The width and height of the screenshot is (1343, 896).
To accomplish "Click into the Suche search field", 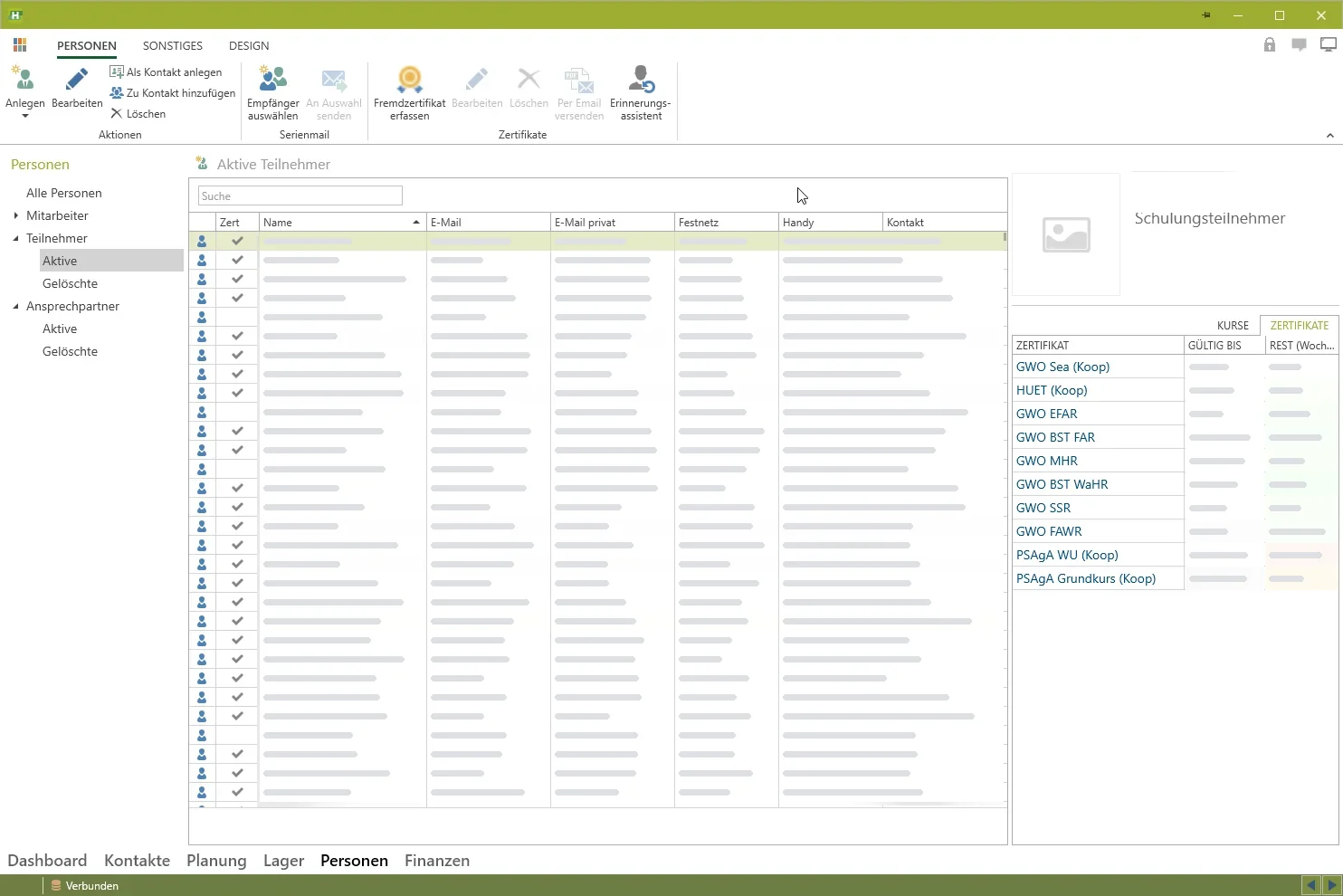I will pos(300,196).
